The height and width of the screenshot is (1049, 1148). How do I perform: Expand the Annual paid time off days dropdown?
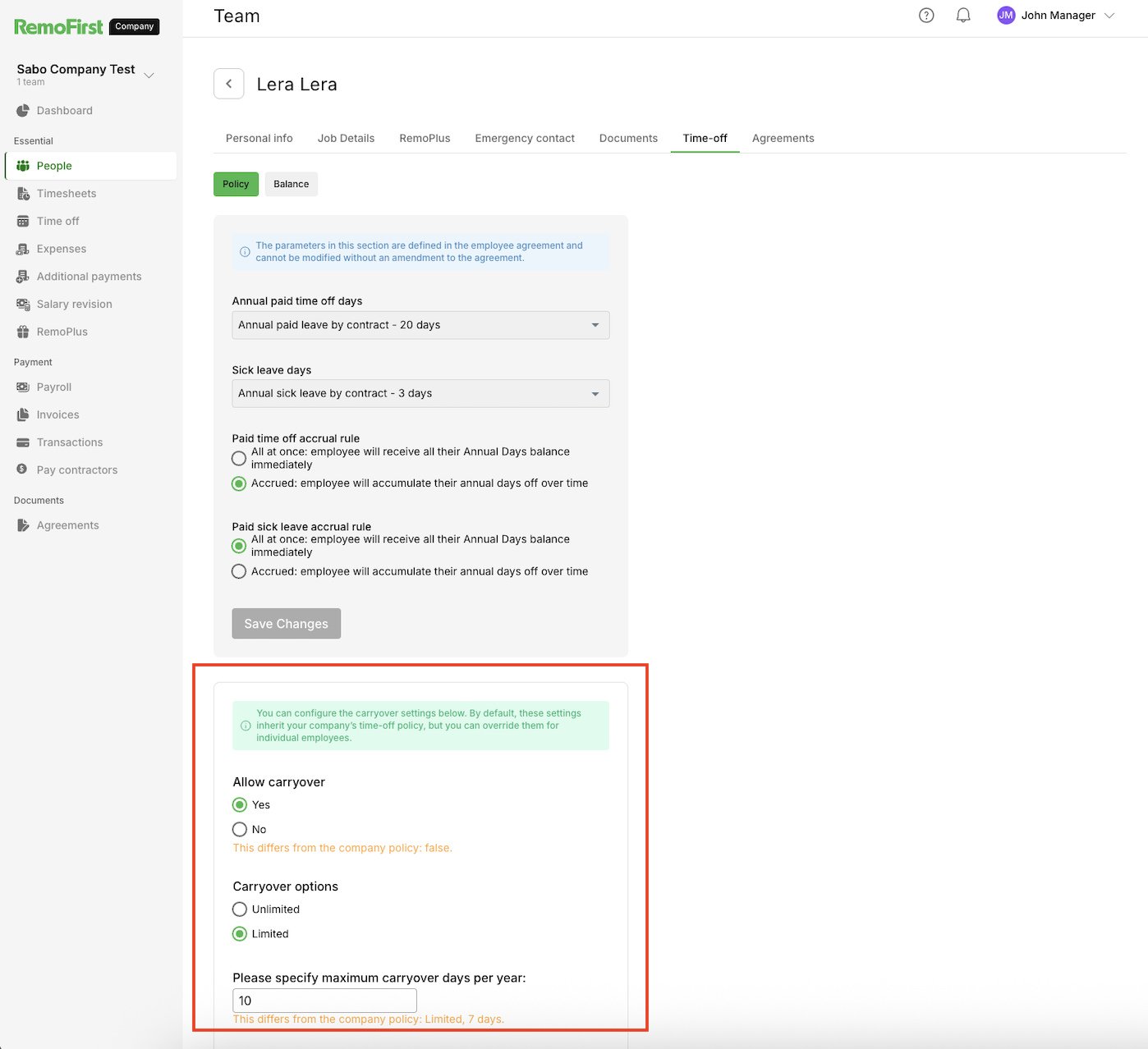pyautogui.click(x=420, y=325)
